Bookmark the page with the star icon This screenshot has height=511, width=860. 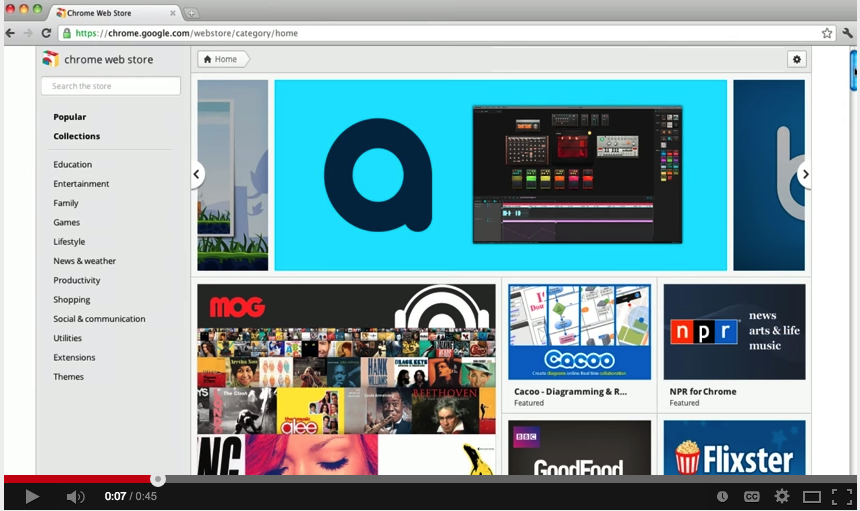pos(827,33)
